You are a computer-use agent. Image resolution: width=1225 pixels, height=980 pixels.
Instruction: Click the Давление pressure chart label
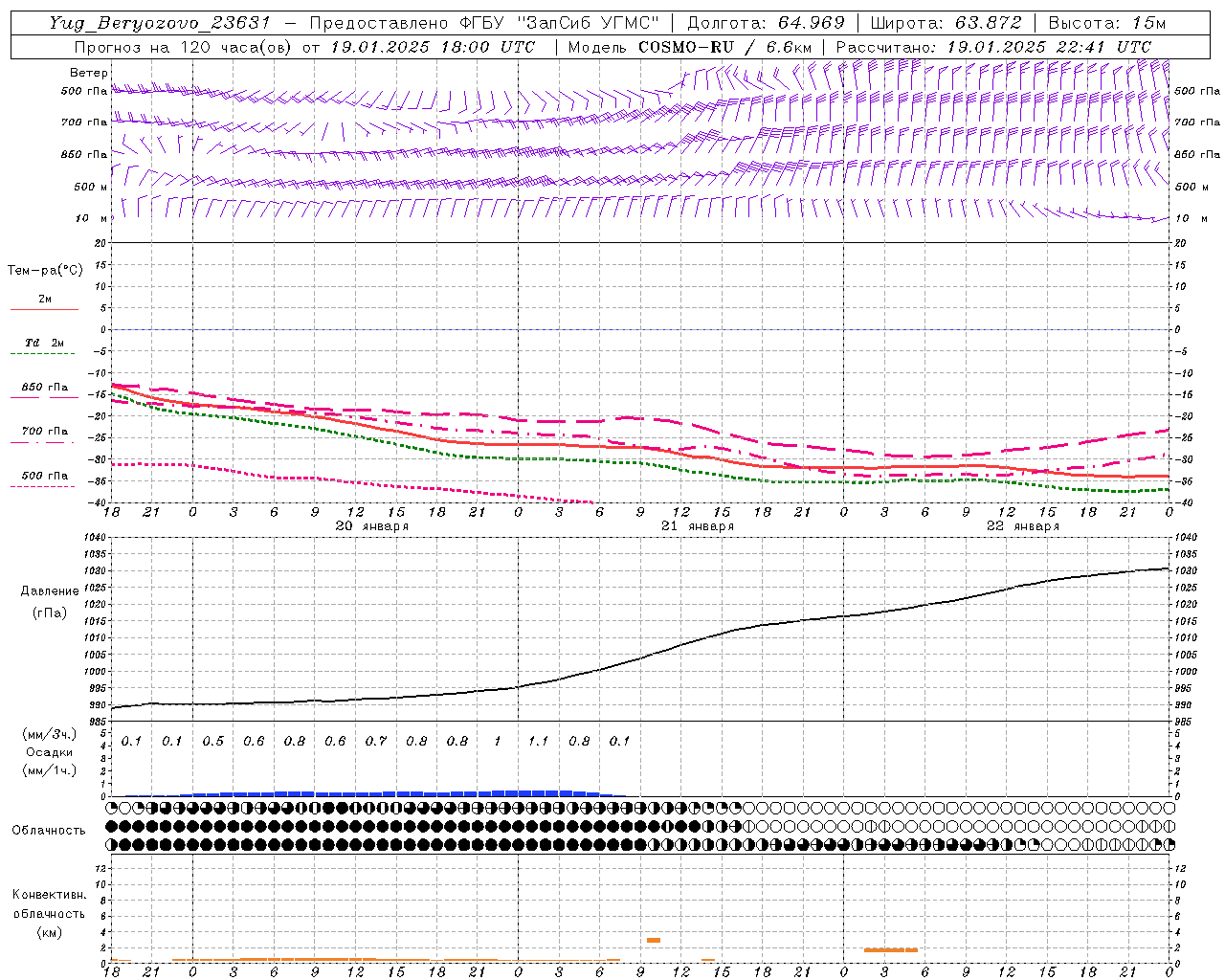[x=49, y=591]
